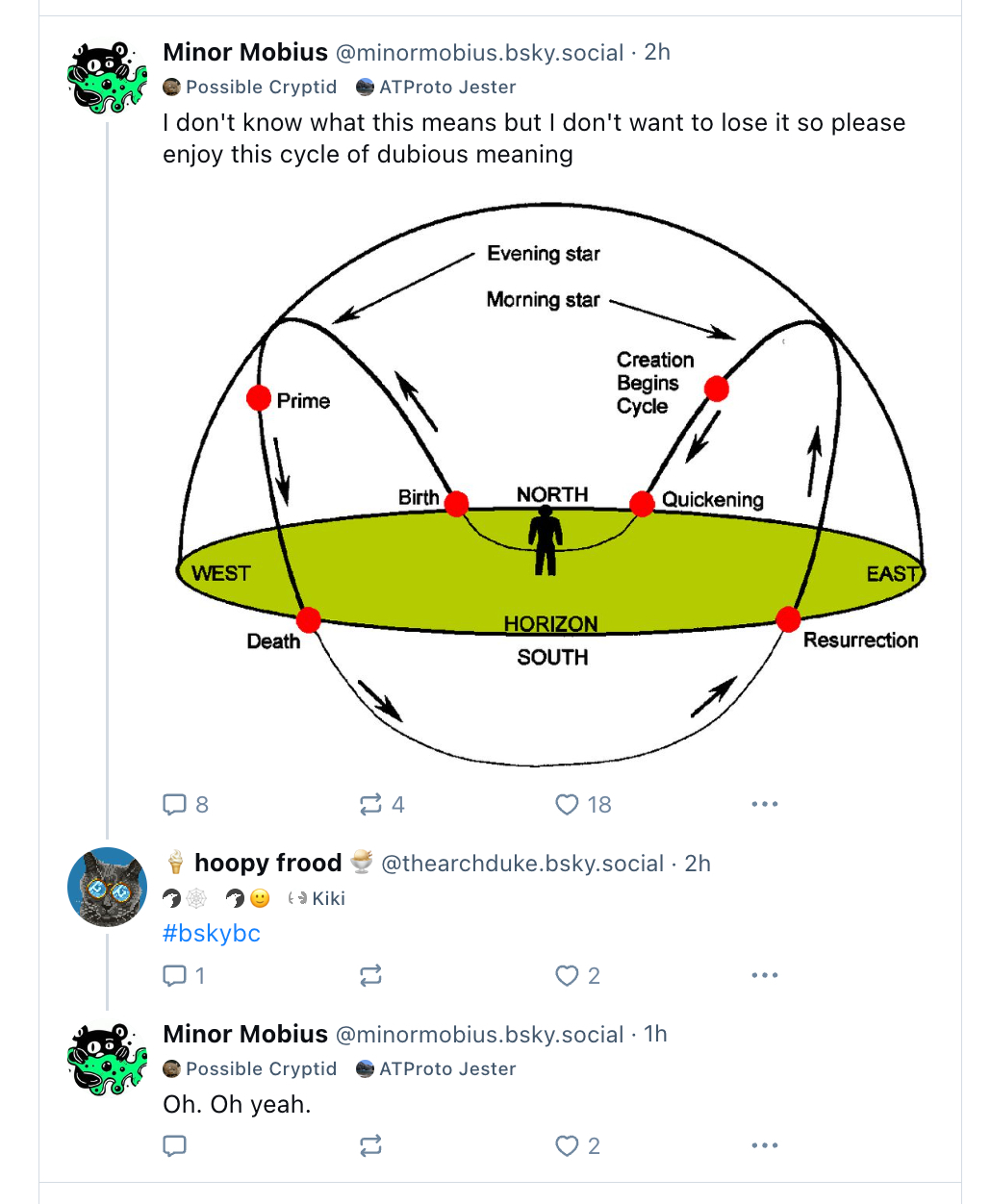Viewport: 991px width, 1204px height.
Task: Reply to hoopy frood's post
Action: click(175, 975)
